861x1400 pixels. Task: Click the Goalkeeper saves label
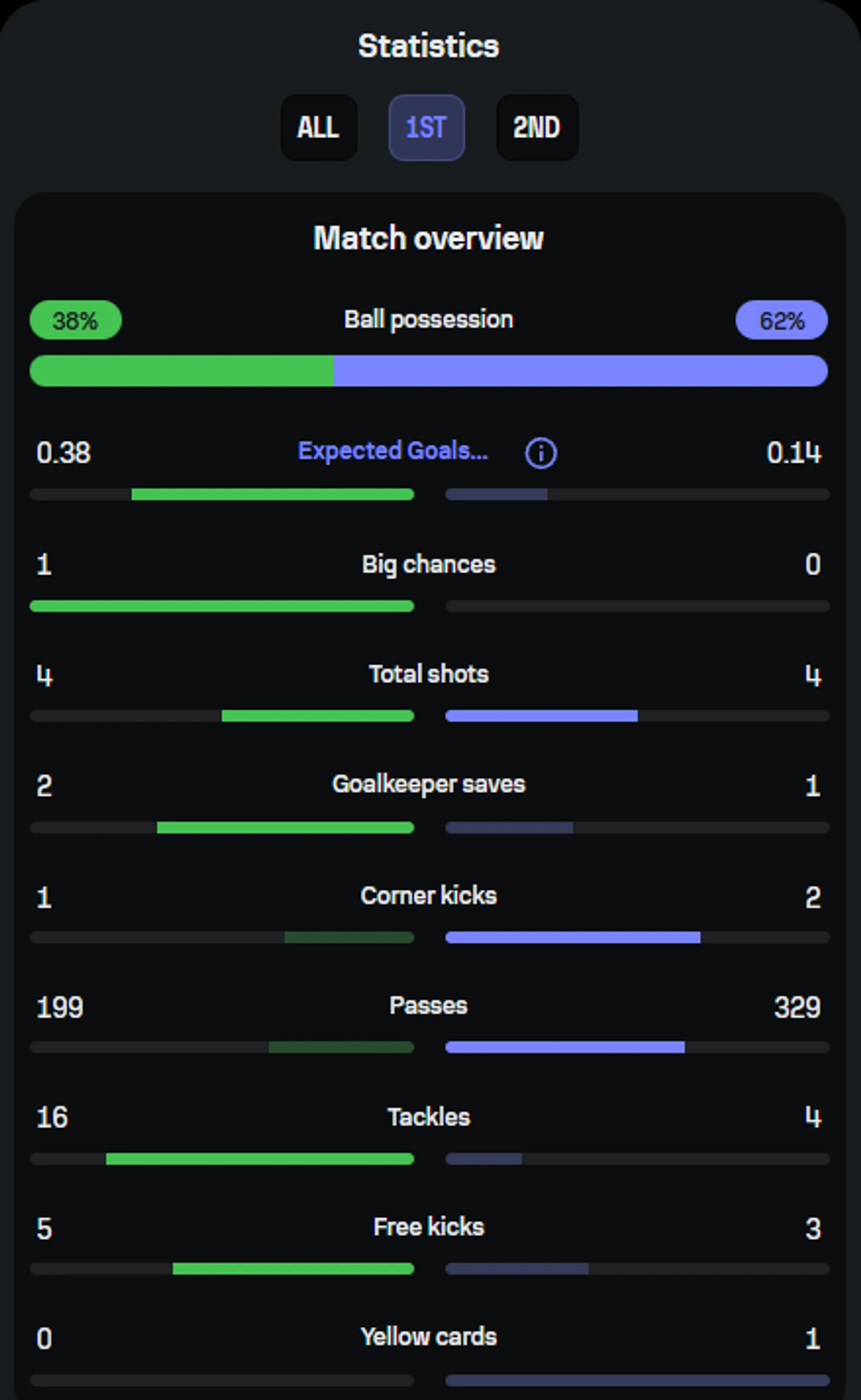point(429,784)
